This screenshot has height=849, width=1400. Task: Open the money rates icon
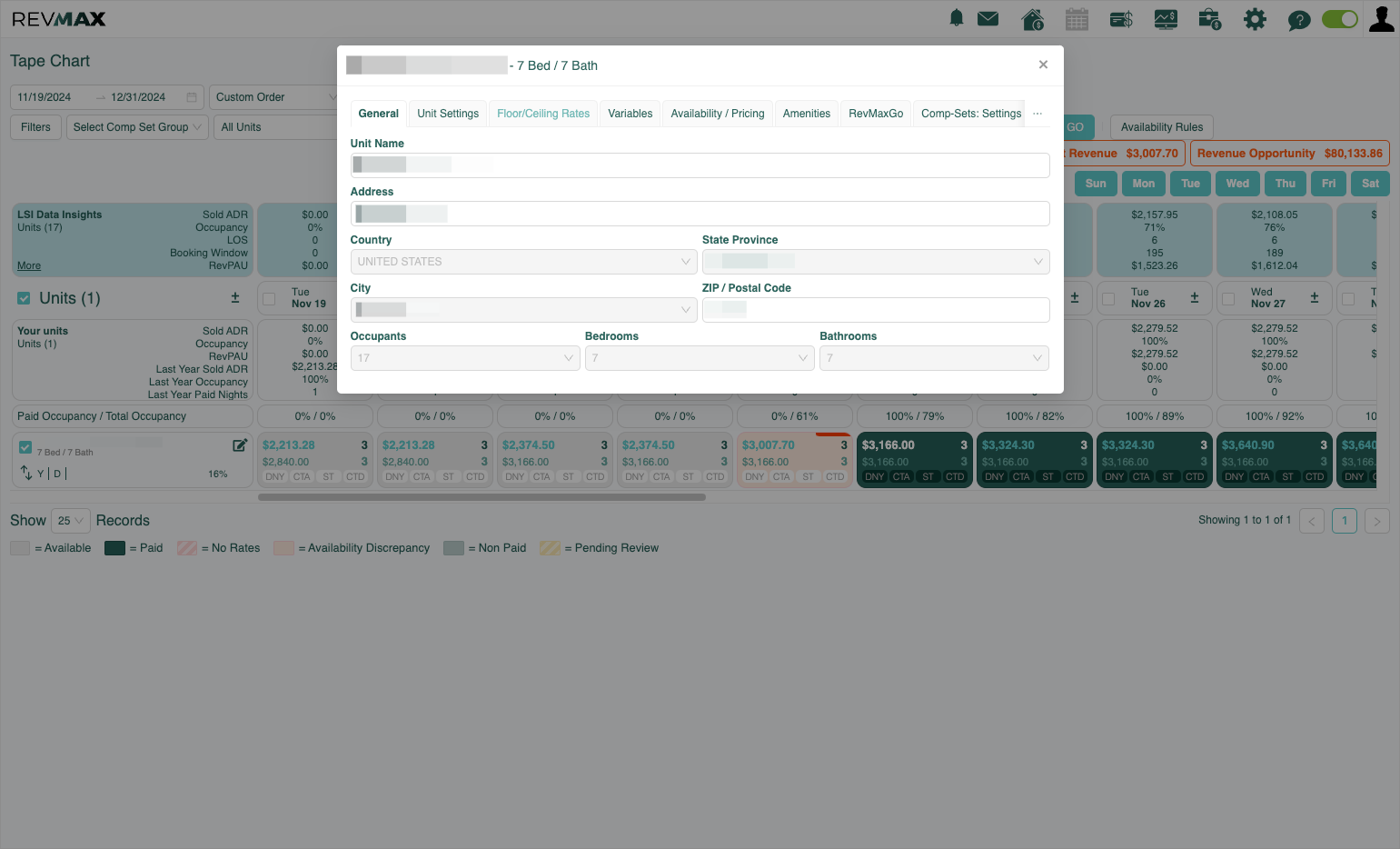click(x=1121, y=19)
